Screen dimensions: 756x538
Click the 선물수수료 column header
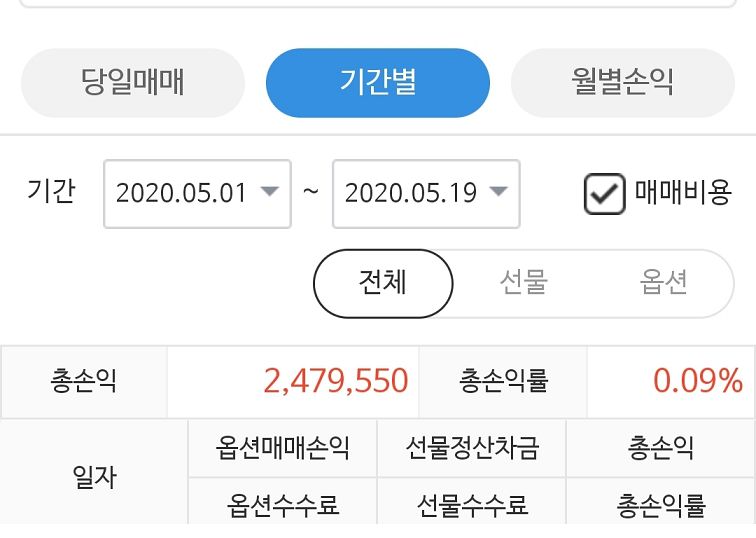click(472, 505)
